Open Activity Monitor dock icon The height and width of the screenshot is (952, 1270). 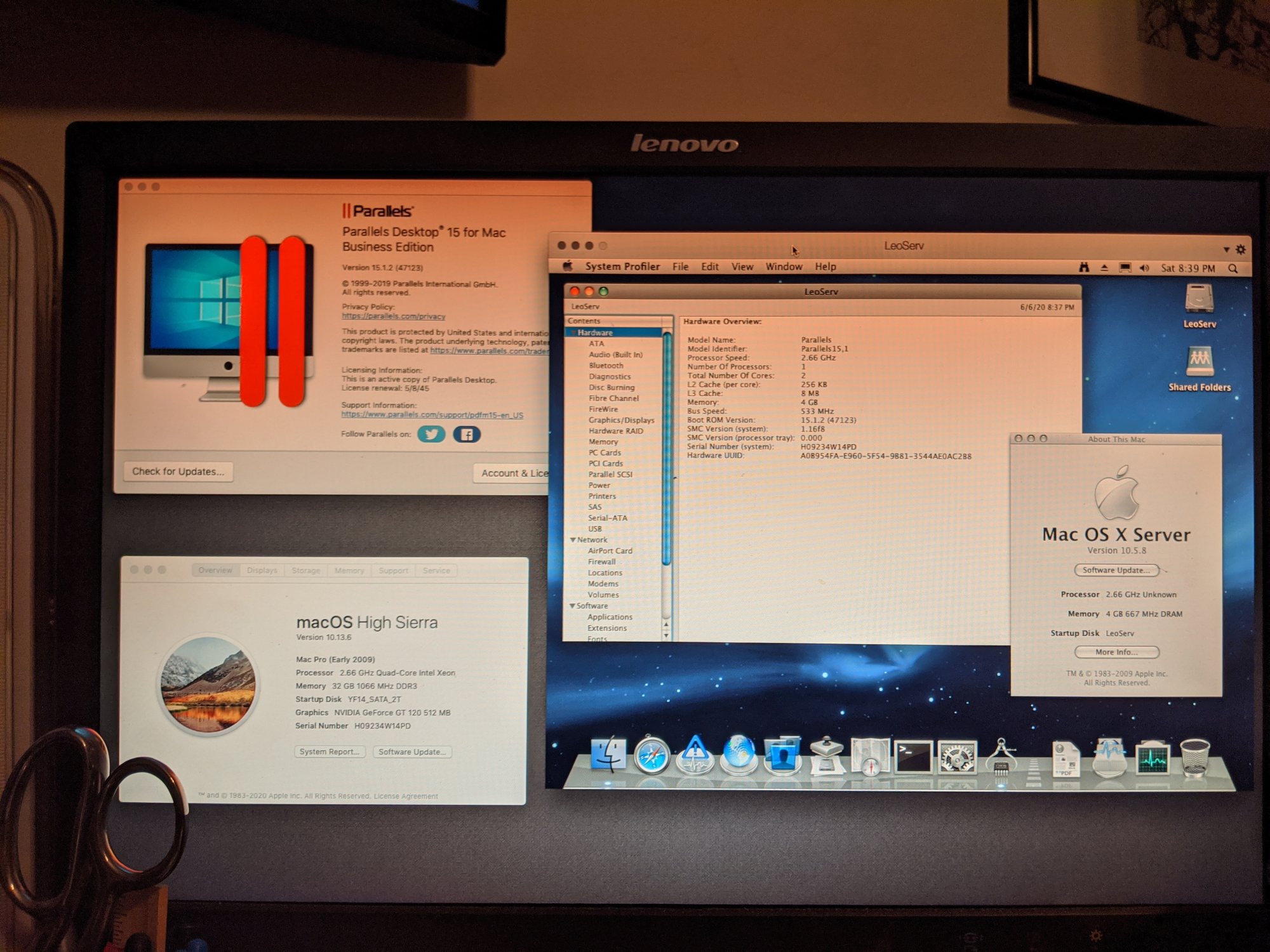coord(1153,758)
